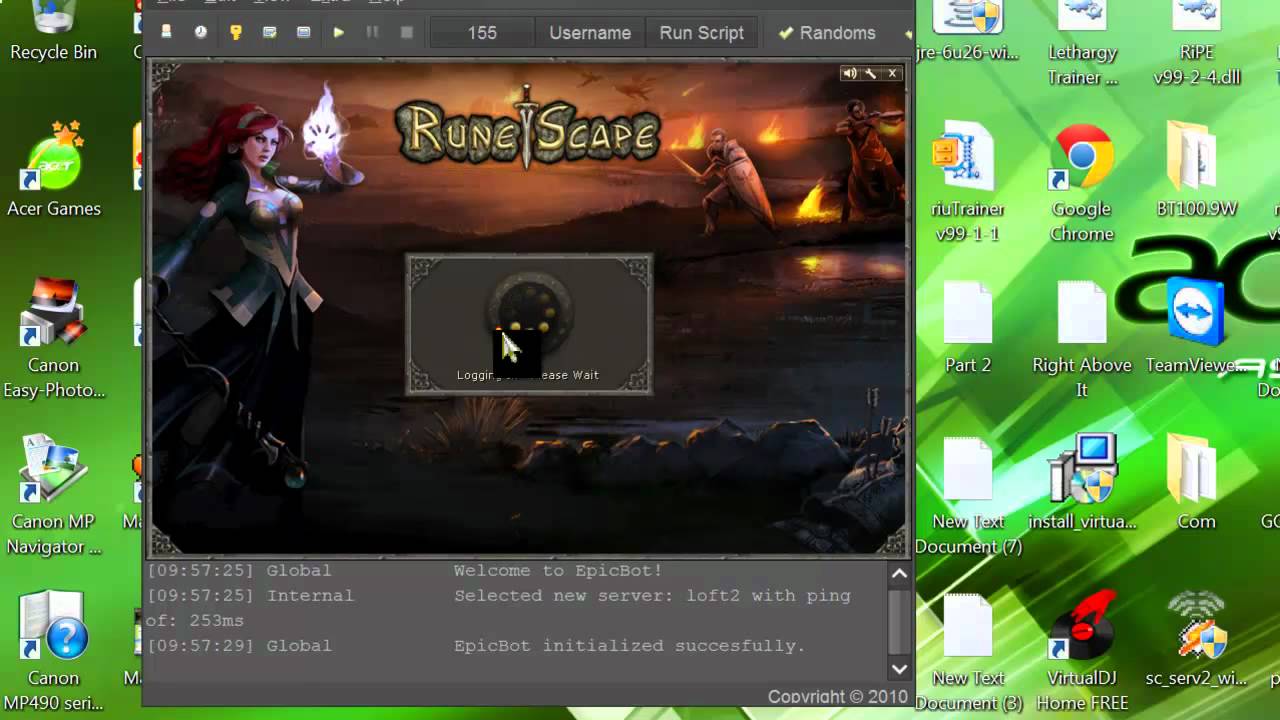Select the Google Chrome desktop shortcut
Screen dimensions: 1280x720
(1082, 184)
